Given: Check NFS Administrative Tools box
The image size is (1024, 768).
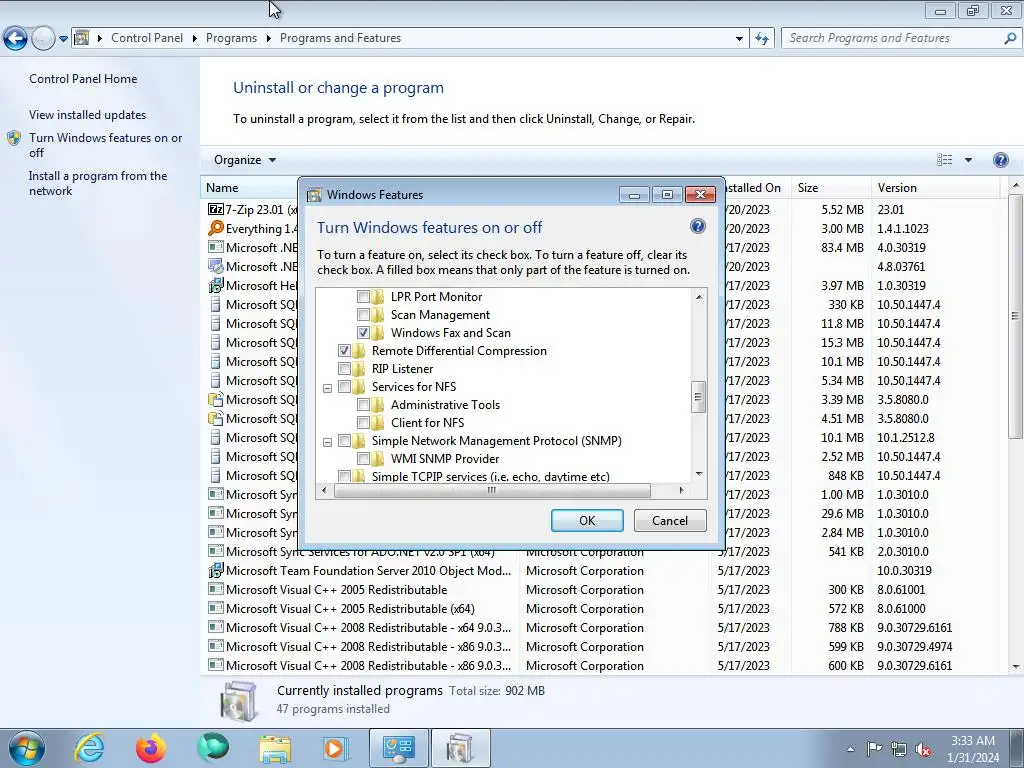Looking at the screenshot, I should [x=363, y=405].
